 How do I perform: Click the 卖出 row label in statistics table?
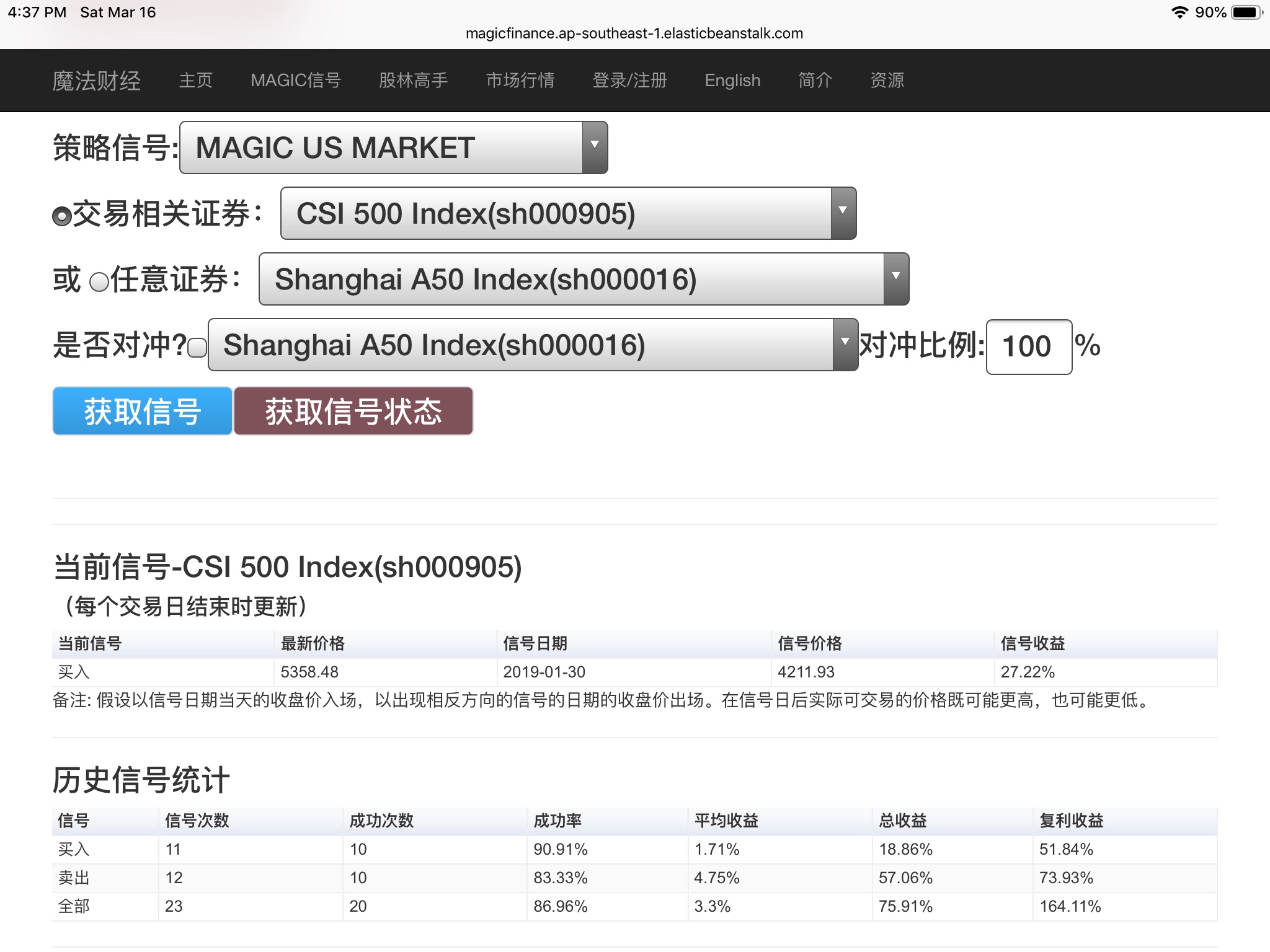[74, 878]
